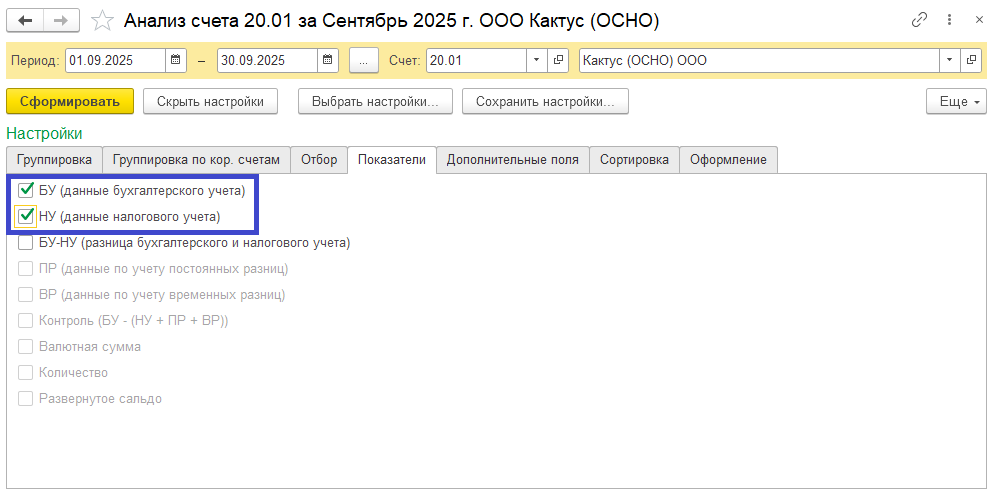Enable БУ-НУ difference checkbox

(26, 242)
